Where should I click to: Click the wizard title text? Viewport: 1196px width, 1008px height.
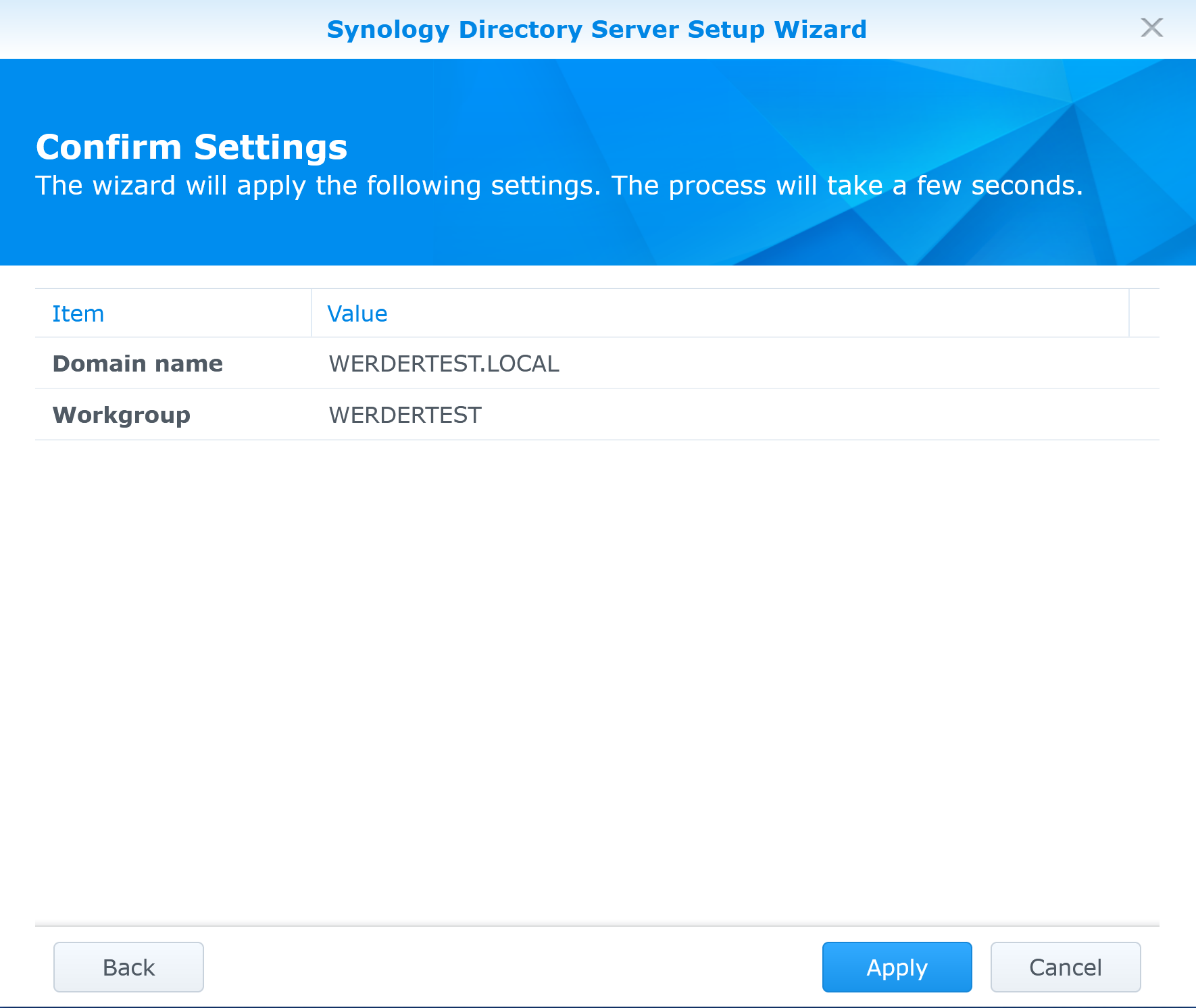coord(597,29)
